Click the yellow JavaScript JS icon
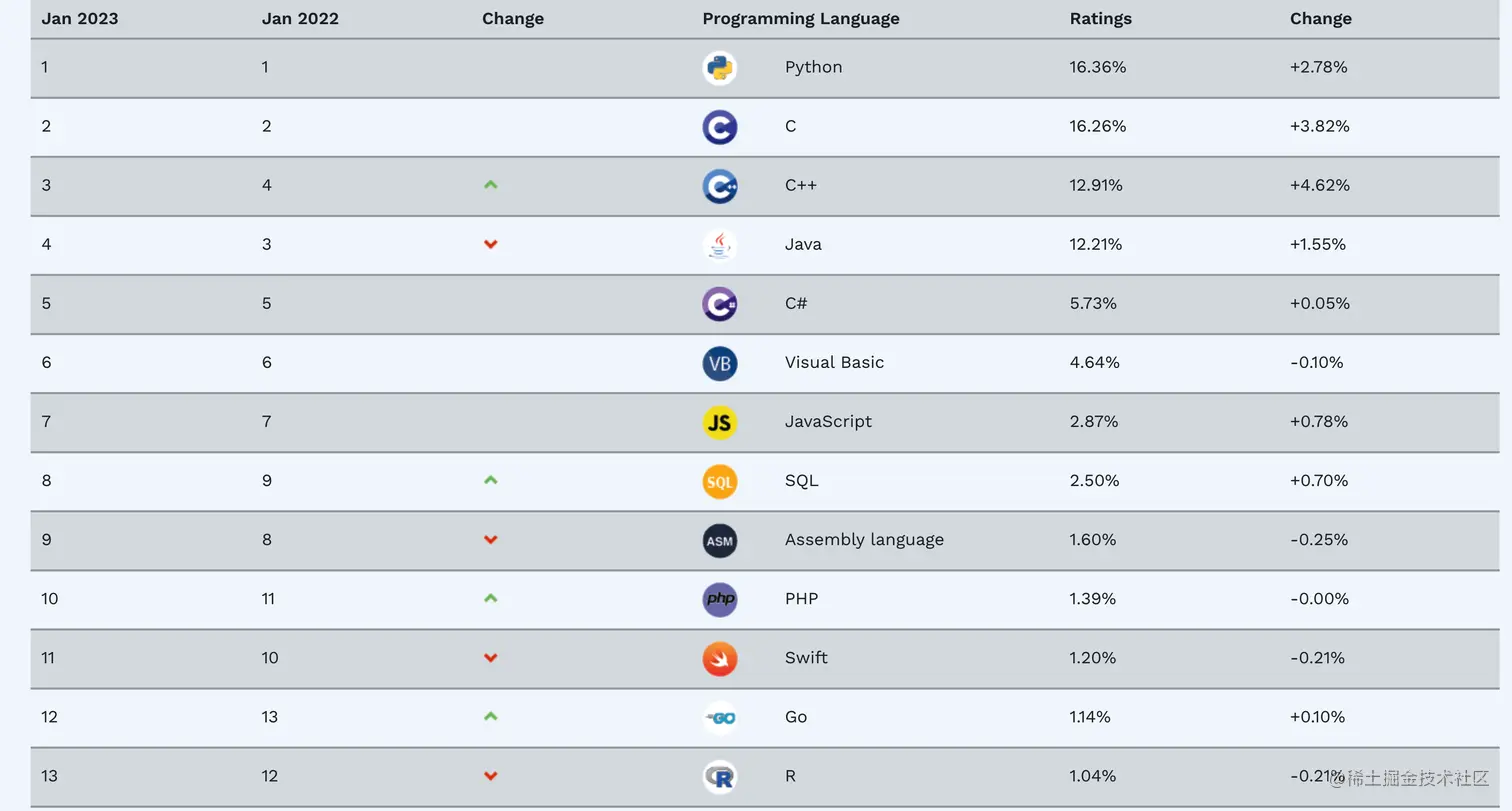This screenshot has width=1512, height=811. (x=719, y=422)
